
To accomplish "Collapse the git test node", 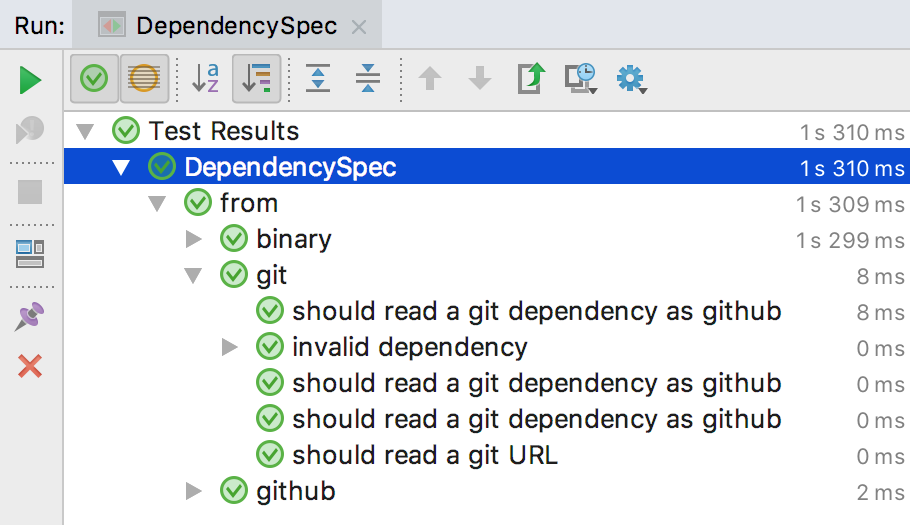I will pos(194,275).
